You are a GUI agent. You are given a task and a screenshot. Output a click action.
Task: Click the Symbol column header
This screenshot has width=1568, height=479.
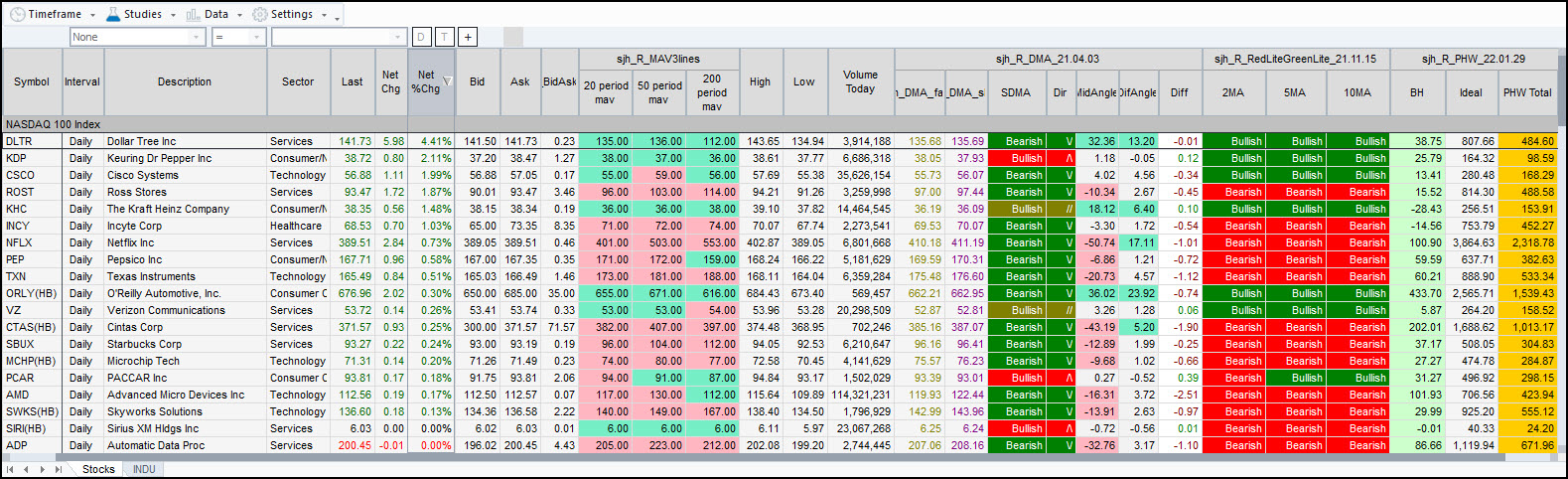pos(32,81)
